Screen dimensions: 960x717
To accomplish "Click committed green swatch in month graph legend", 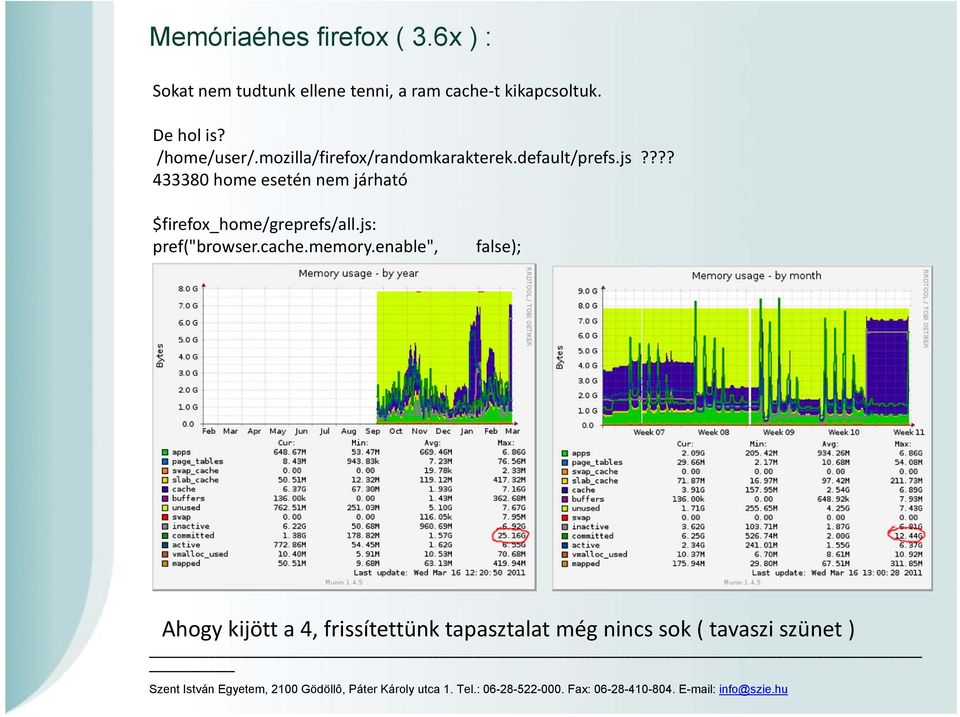I will coord(564,536).
